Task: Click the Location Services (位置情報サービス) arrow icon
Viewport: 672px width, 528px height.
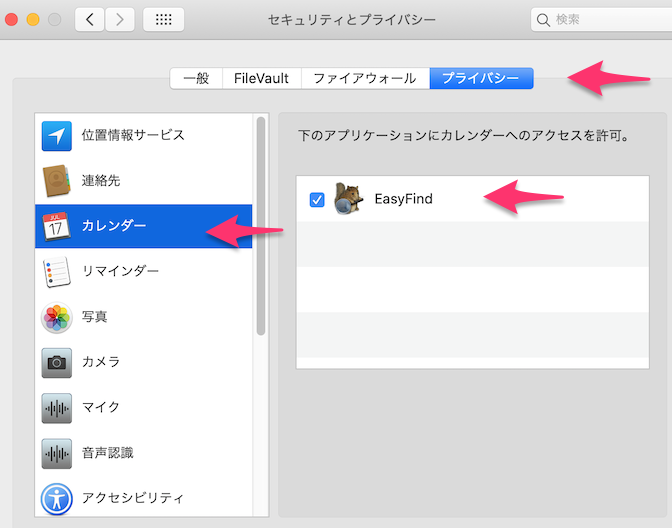Action: pos(57,136)
